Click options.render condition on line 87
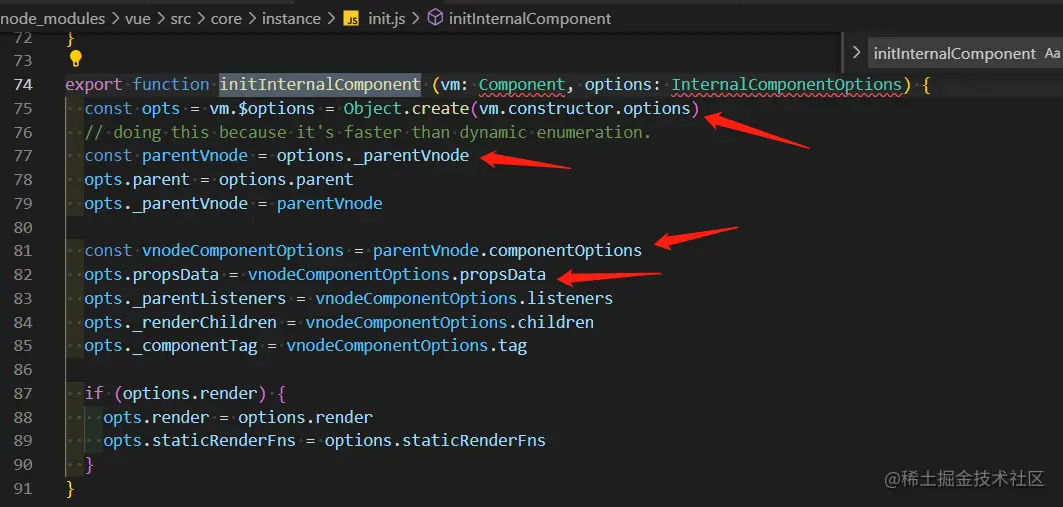Screen dimensions: 1063x507 tap(190, 393)
